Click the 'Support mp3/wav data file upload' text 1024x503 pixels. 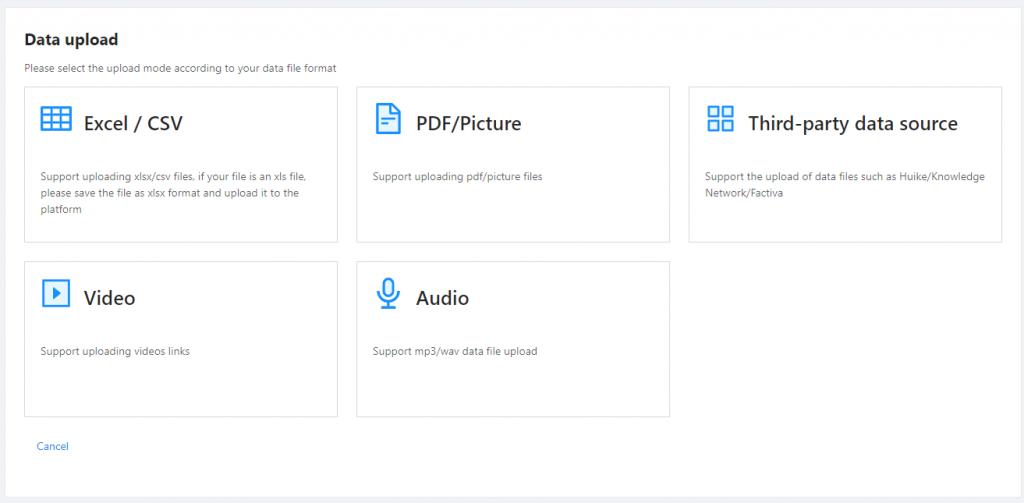(455, 351)
